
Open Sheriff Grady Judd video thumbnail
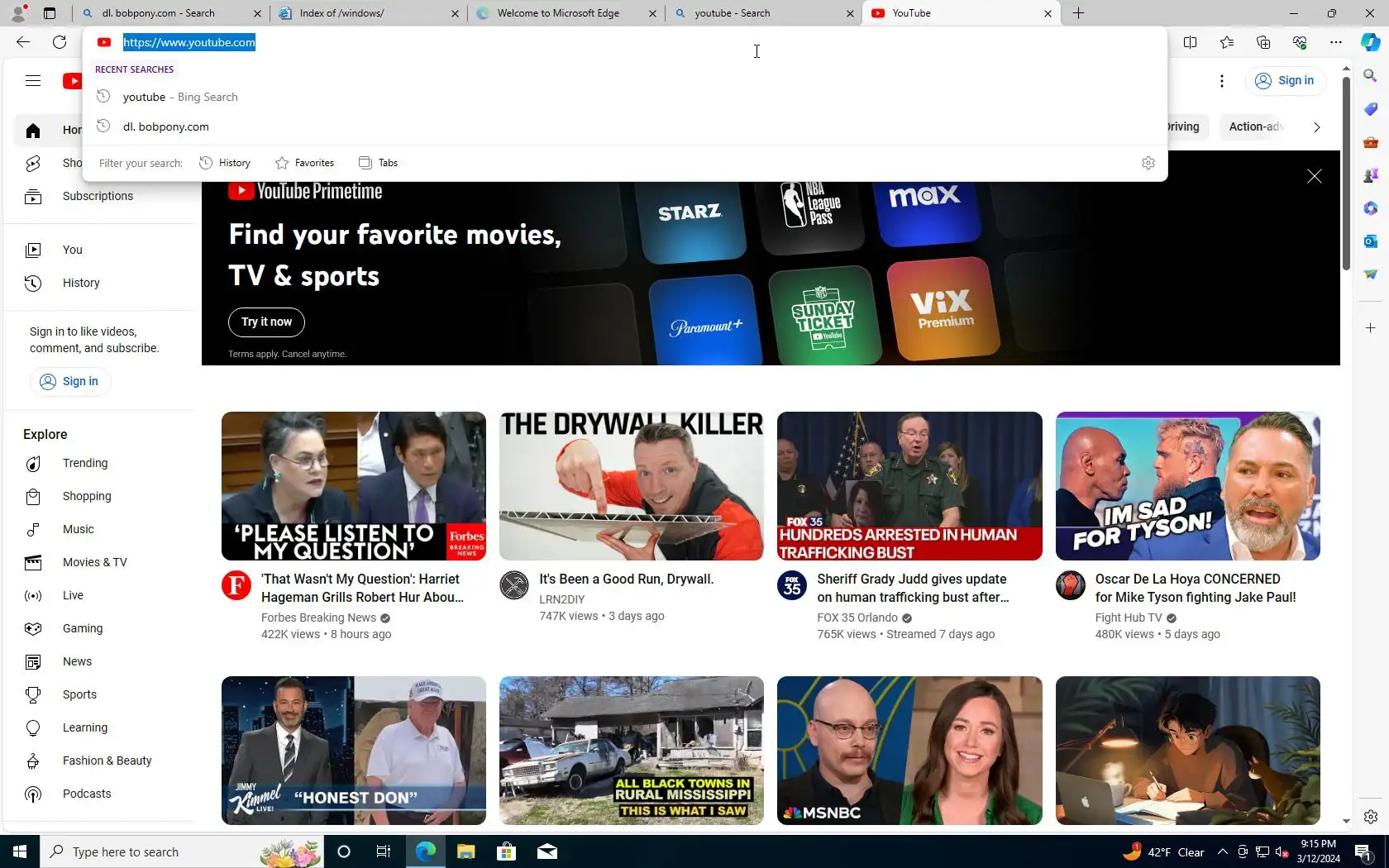[909, 486]
